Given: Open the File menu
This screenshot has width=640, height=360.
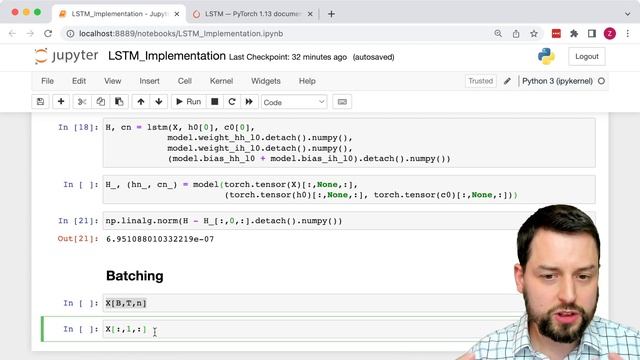Looking at the screenshot, I should coord(47,81).
